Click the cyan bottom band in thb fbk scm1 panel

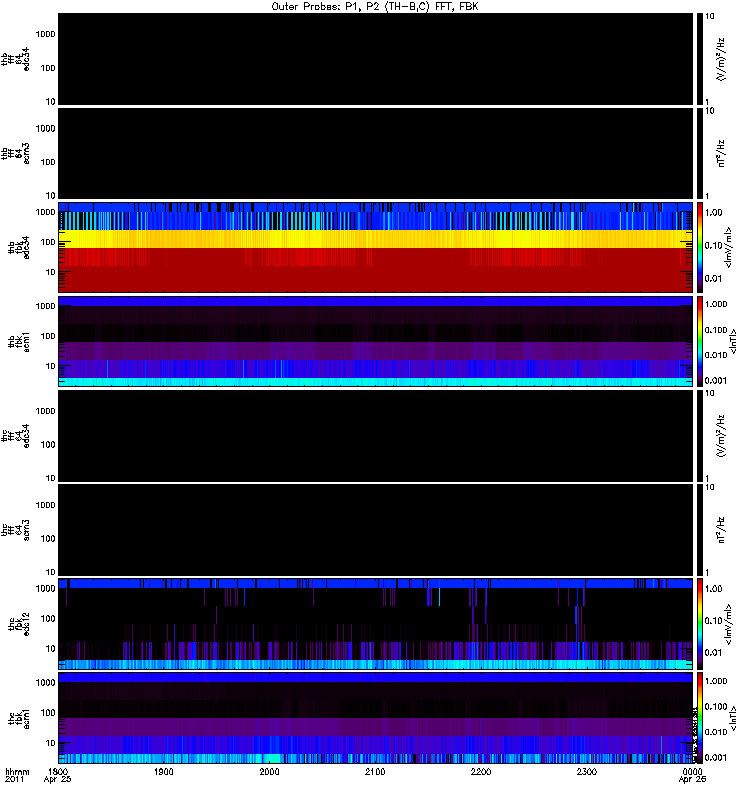375,382
